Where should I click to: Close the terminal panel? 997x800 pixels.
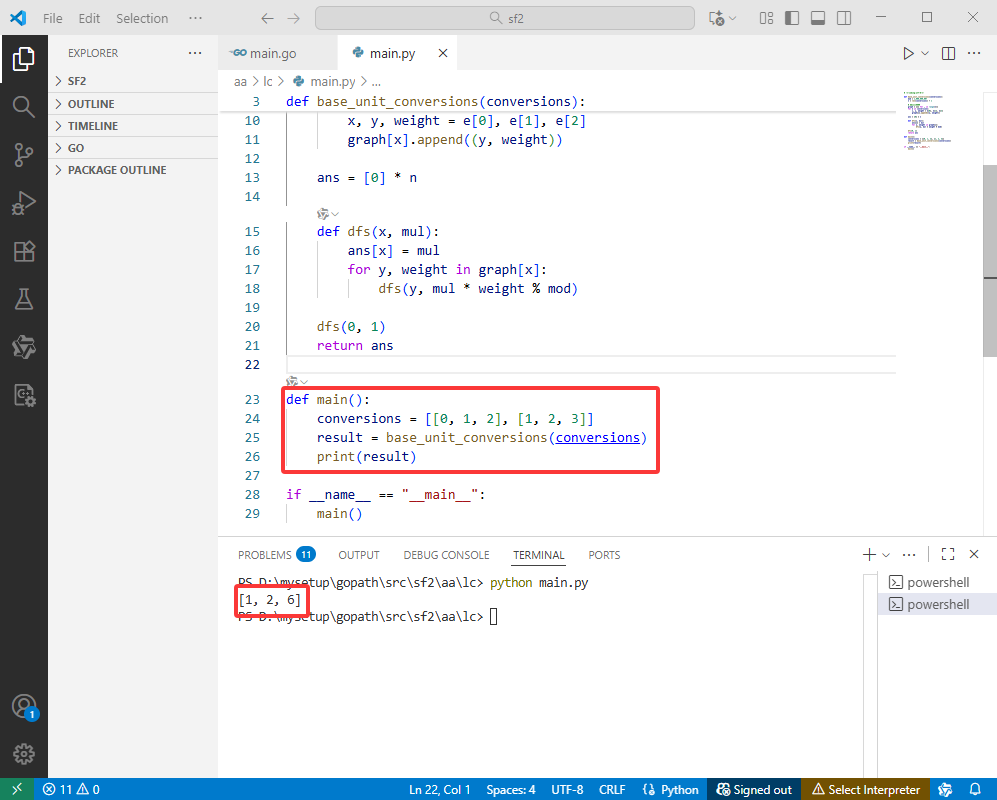click(x=973, y=555)
